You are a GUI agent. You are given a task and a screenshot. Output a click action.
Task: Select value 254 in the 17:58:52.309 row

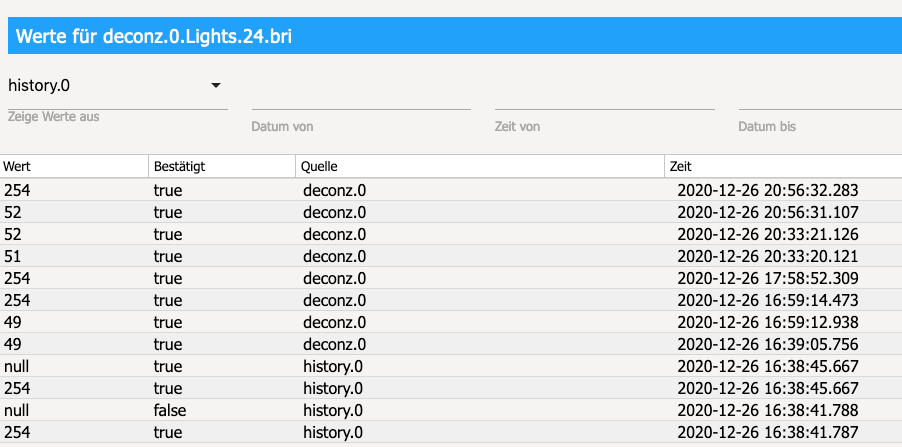[17, 278]
